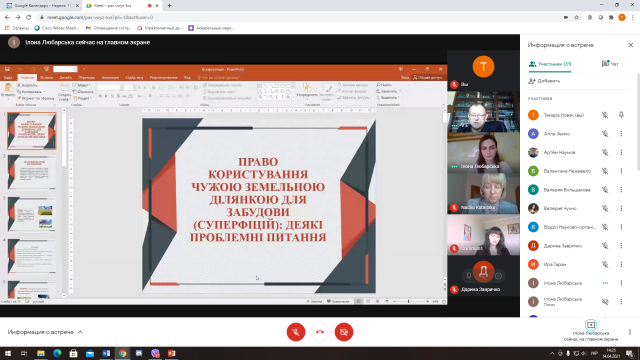Expand Информация о встрече chevron at bottom left
Screen dimensions: 640x360
click(80, 332)
